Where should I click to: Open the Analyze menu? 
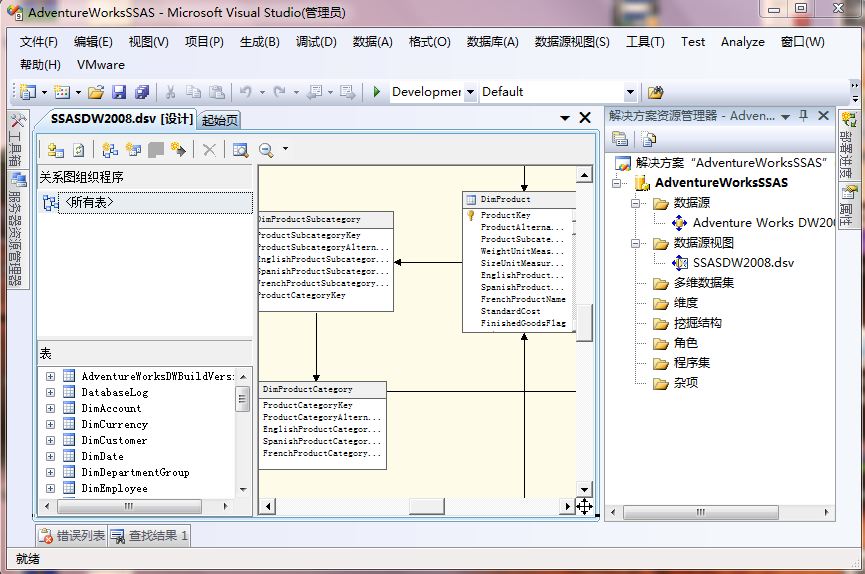743,42
